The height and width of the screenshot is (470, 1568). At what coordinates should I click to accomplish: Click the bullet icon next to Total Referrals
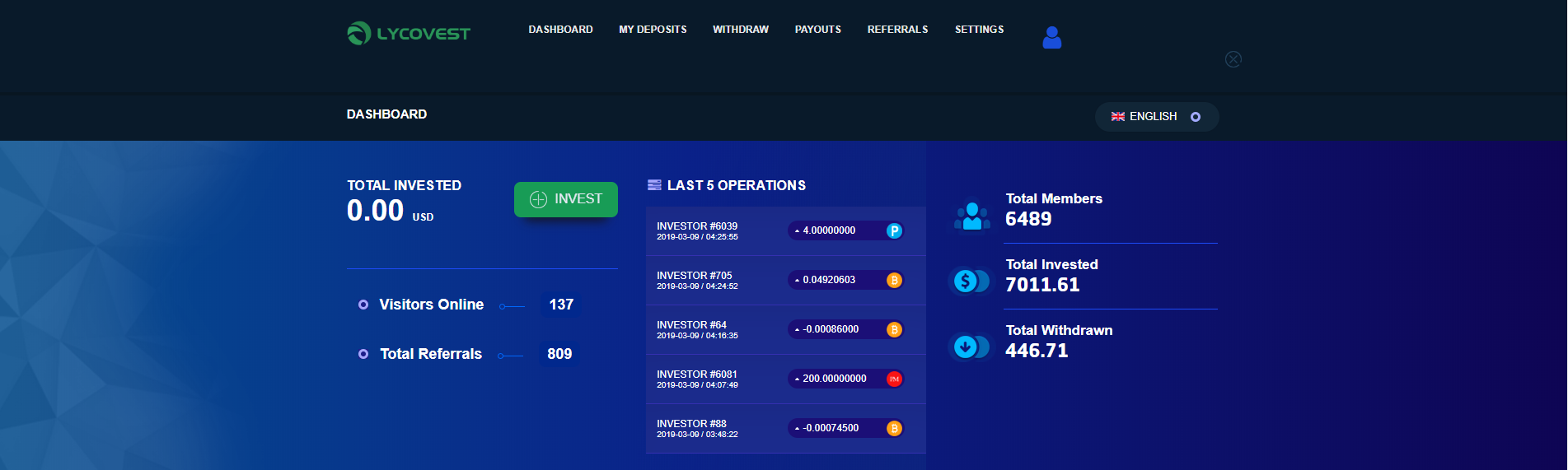click(x=363, y=354)
